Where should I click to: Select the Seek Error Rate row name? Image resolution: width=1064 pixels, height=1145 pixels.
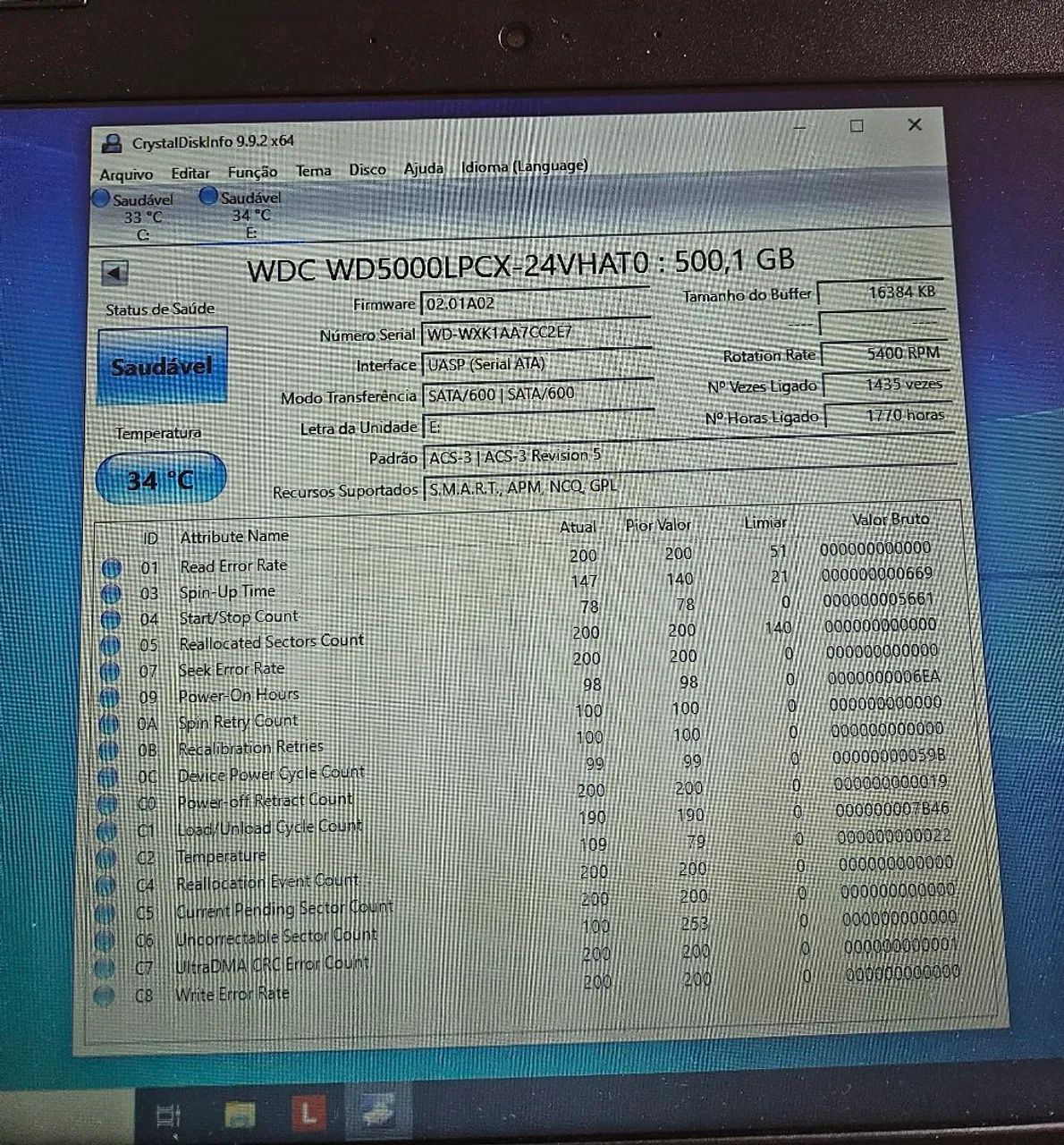pos(232,669)
